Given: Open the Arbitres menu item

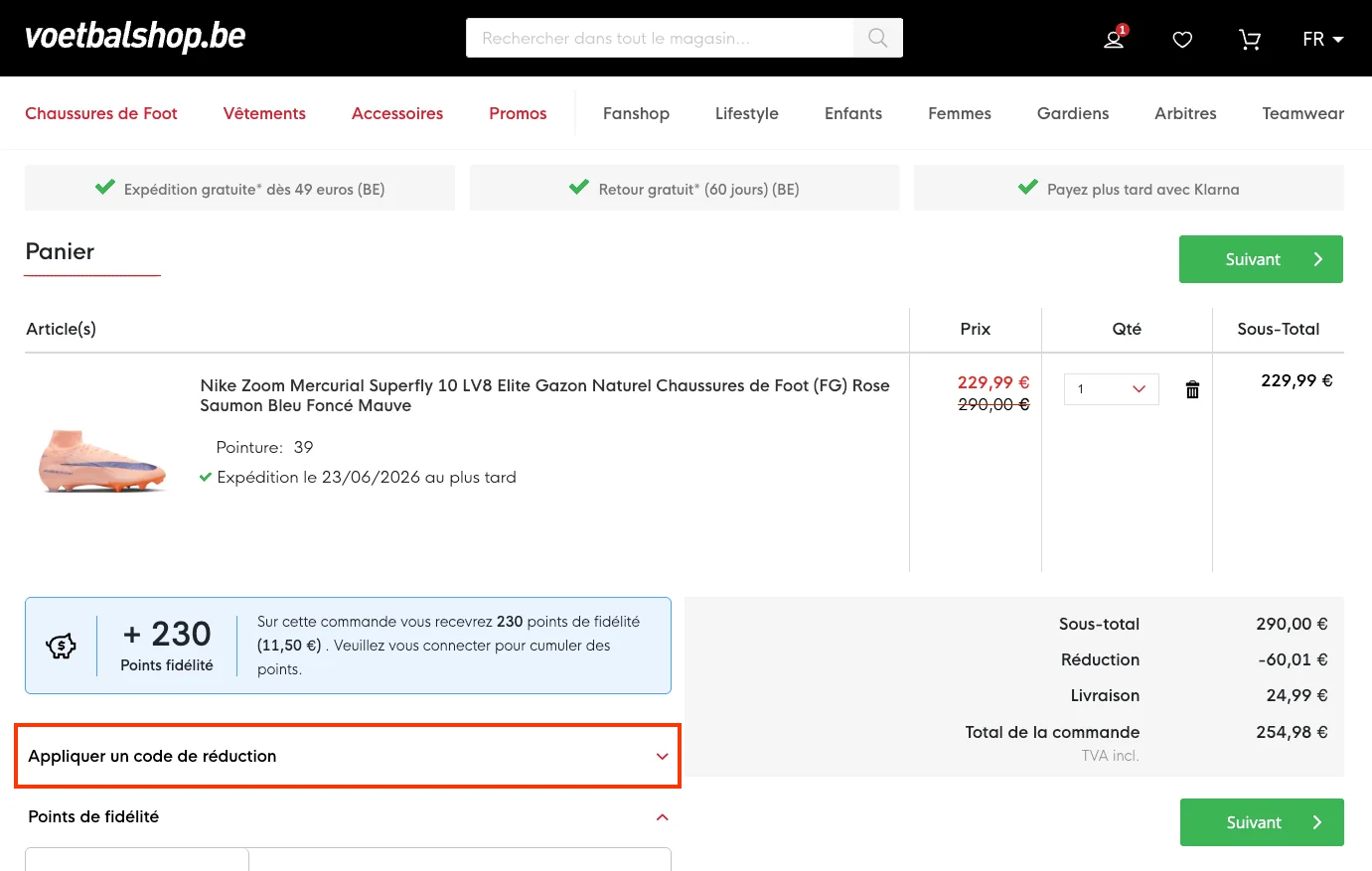Looking at the screenshot, I should coord(1185,113).
